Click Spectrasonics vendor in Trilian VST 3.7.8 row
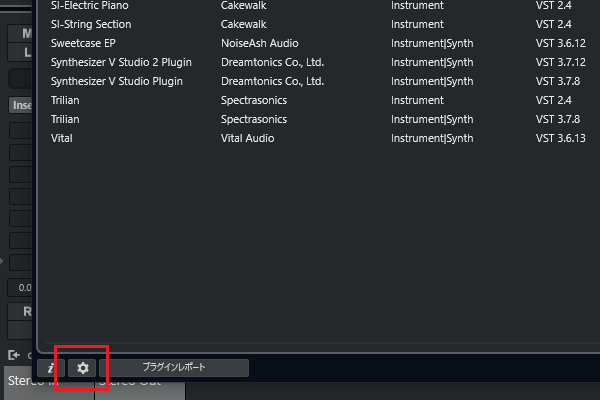Image resolution: width=600 pixels, height=400 pixels. click(x=254, y=119)
